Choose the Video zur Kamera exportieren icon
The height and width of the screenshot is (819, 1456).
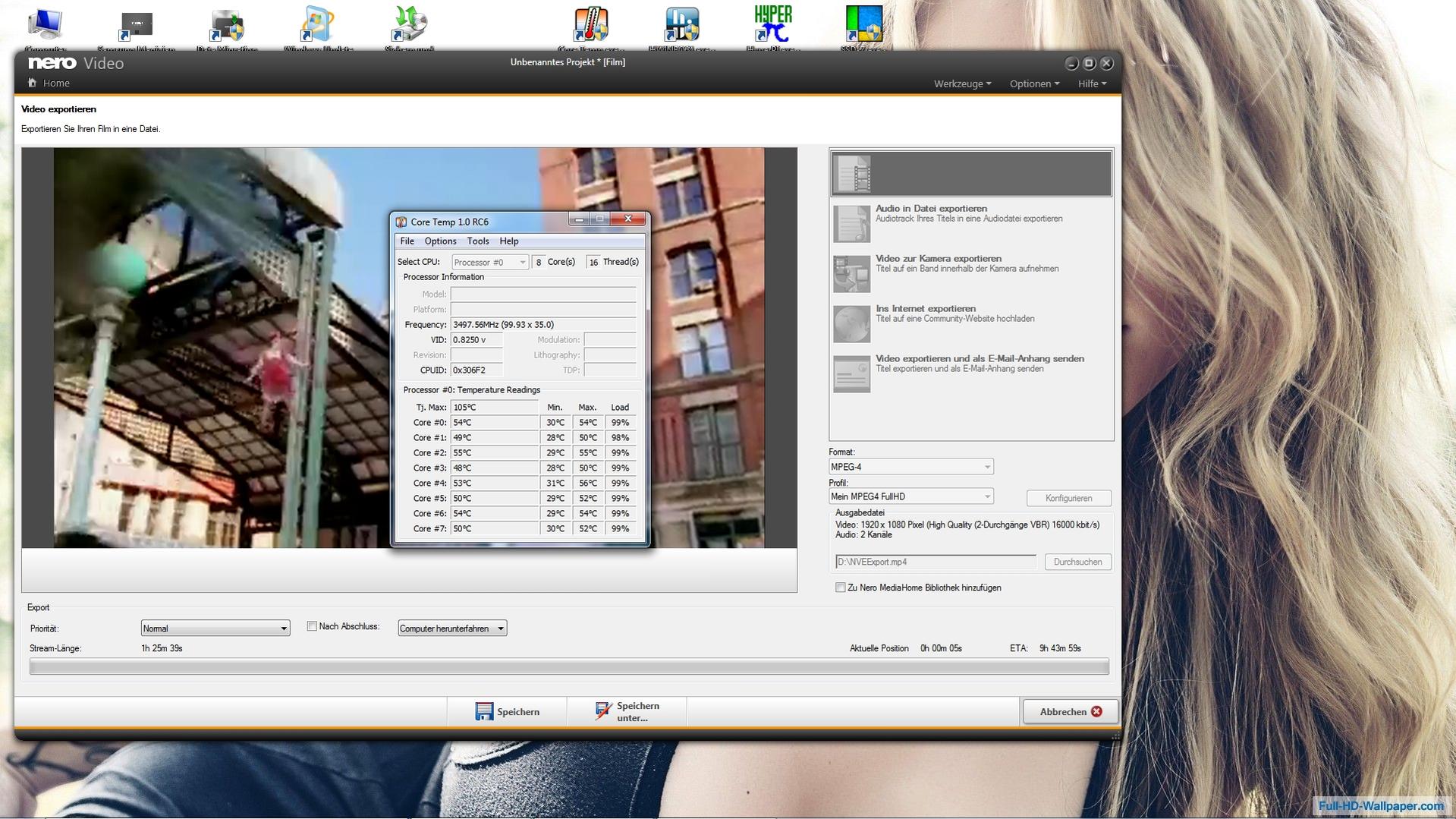click(x=852, y=274)
